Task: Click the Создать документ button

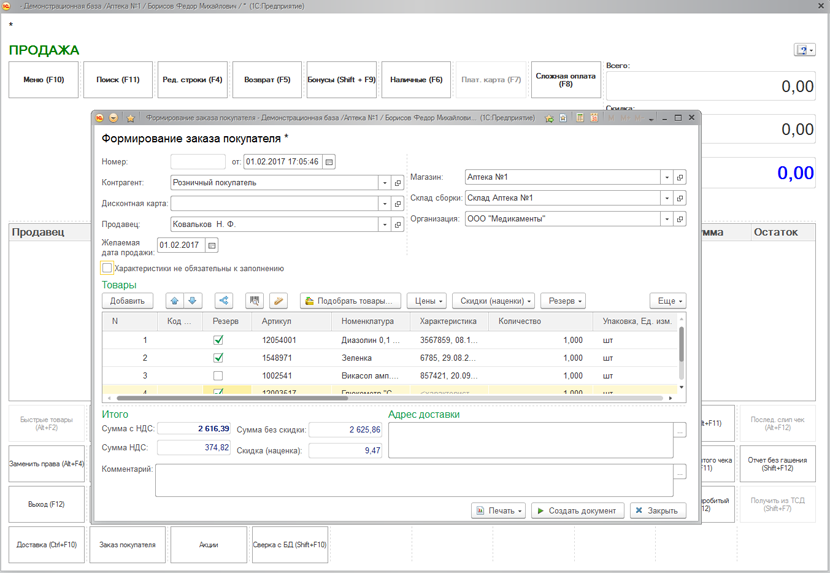Action: pyautogui.click(x=577, y=511)
